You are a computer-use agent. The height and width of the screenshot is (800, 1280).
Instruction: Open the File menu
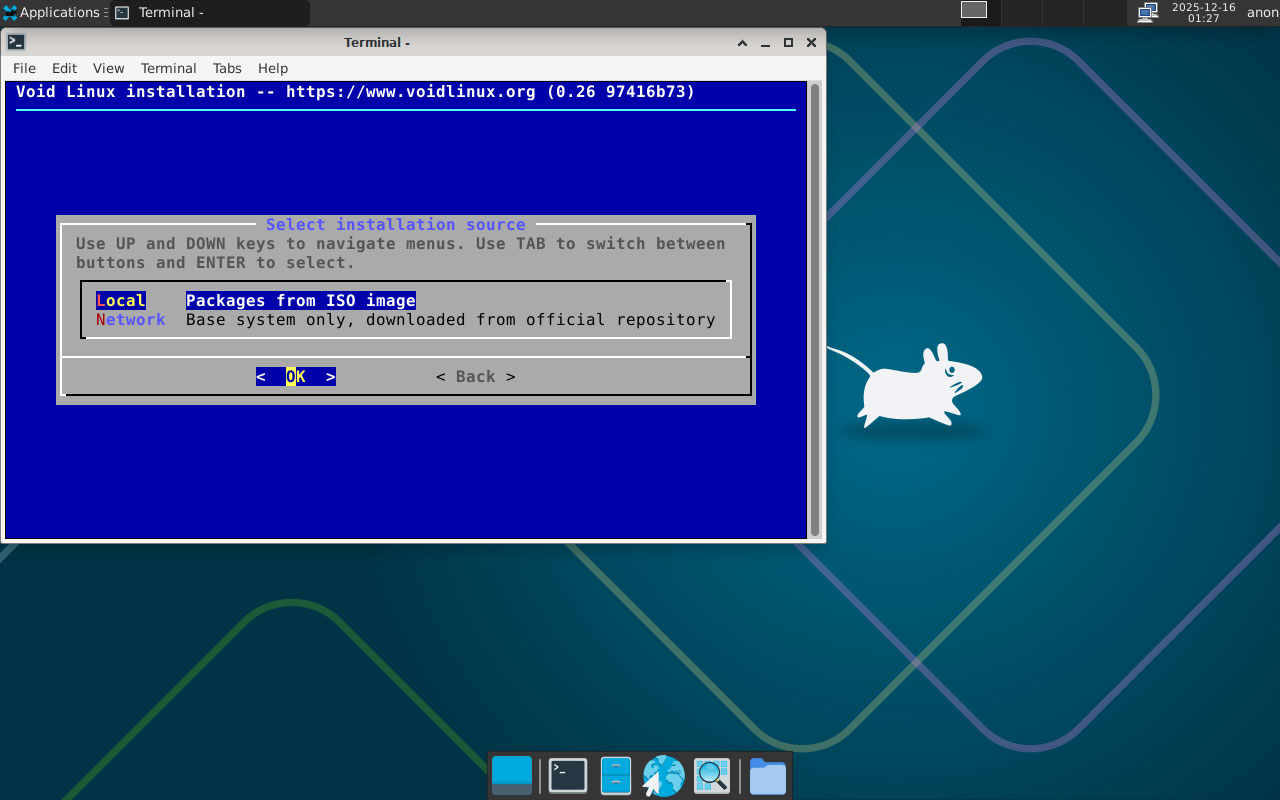click(24, 68)
